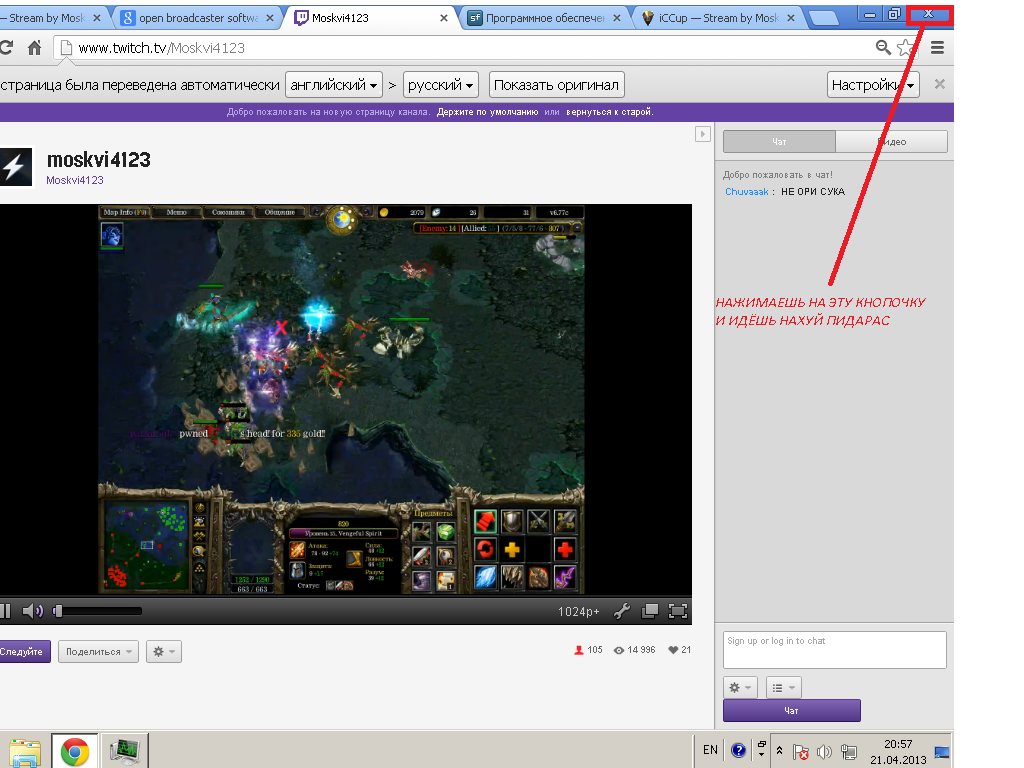Switch to the 'iCCup — Stream by Mosk' tab
This screenshot has height=768, width=1024.
(x=718, y=18)
